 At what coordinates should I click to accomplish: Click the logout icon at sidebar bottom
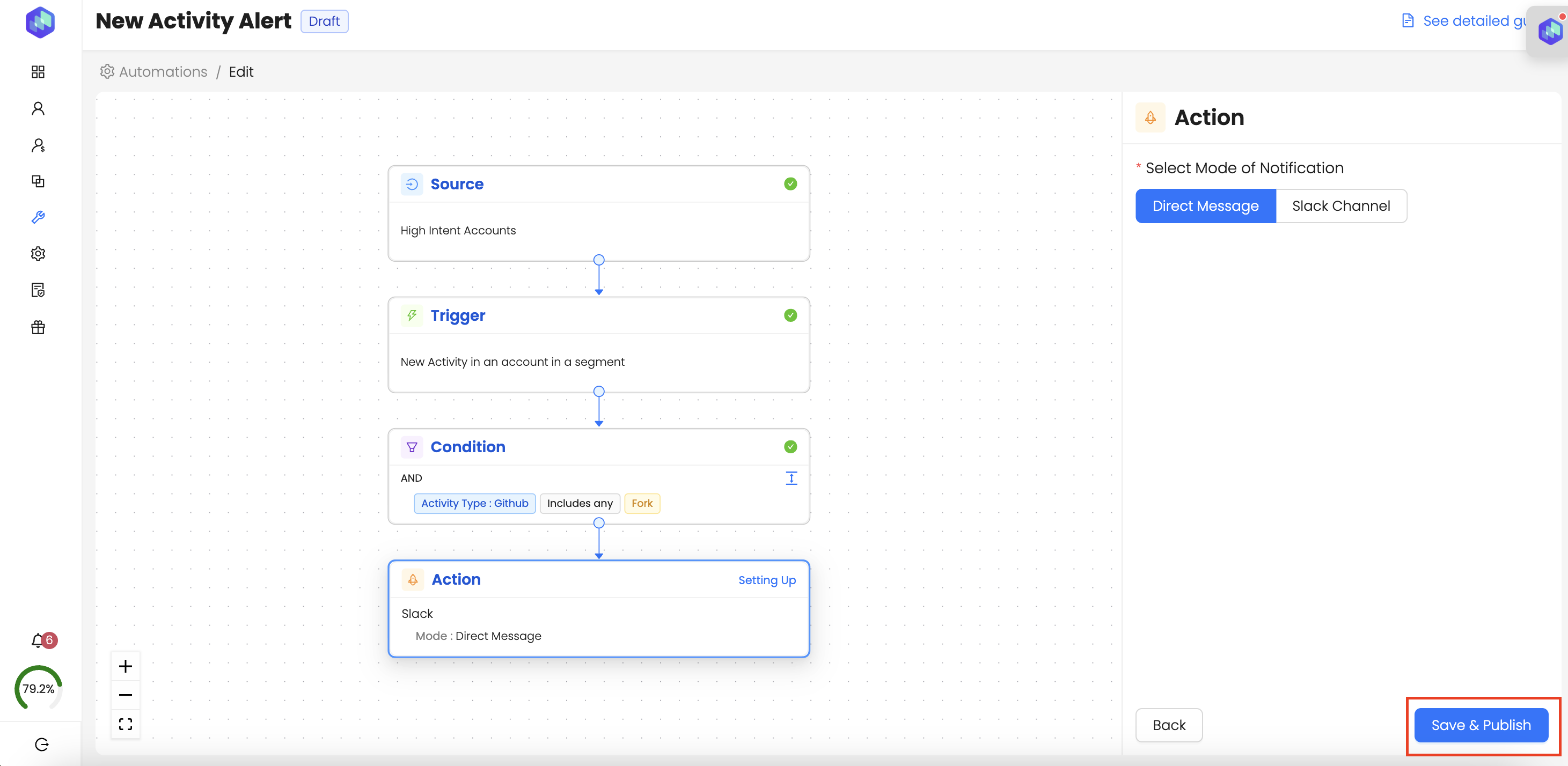(x=41, y=745)
